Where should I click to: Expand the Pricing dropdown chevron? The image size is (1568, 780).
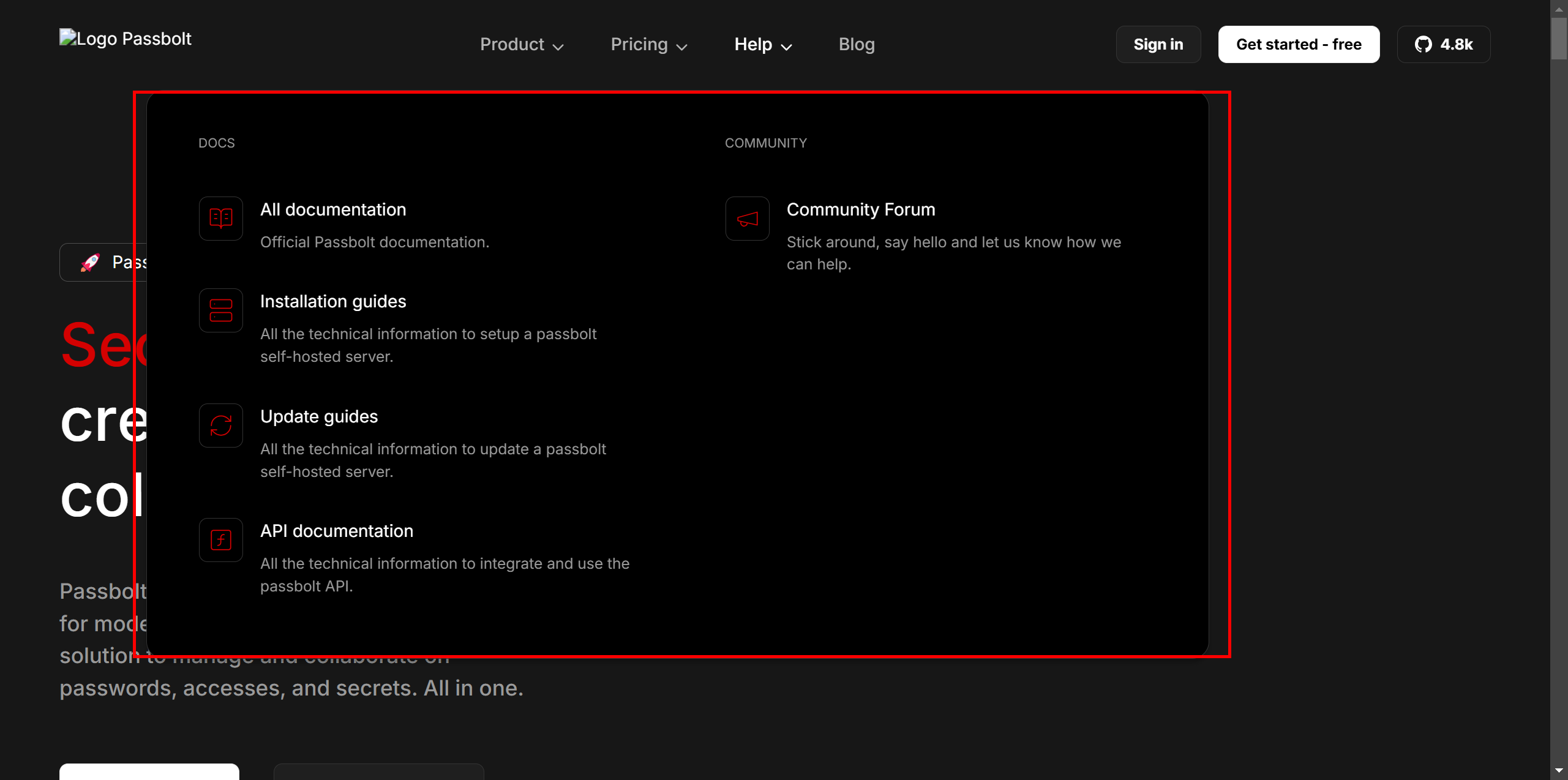[x=681, y=47]
